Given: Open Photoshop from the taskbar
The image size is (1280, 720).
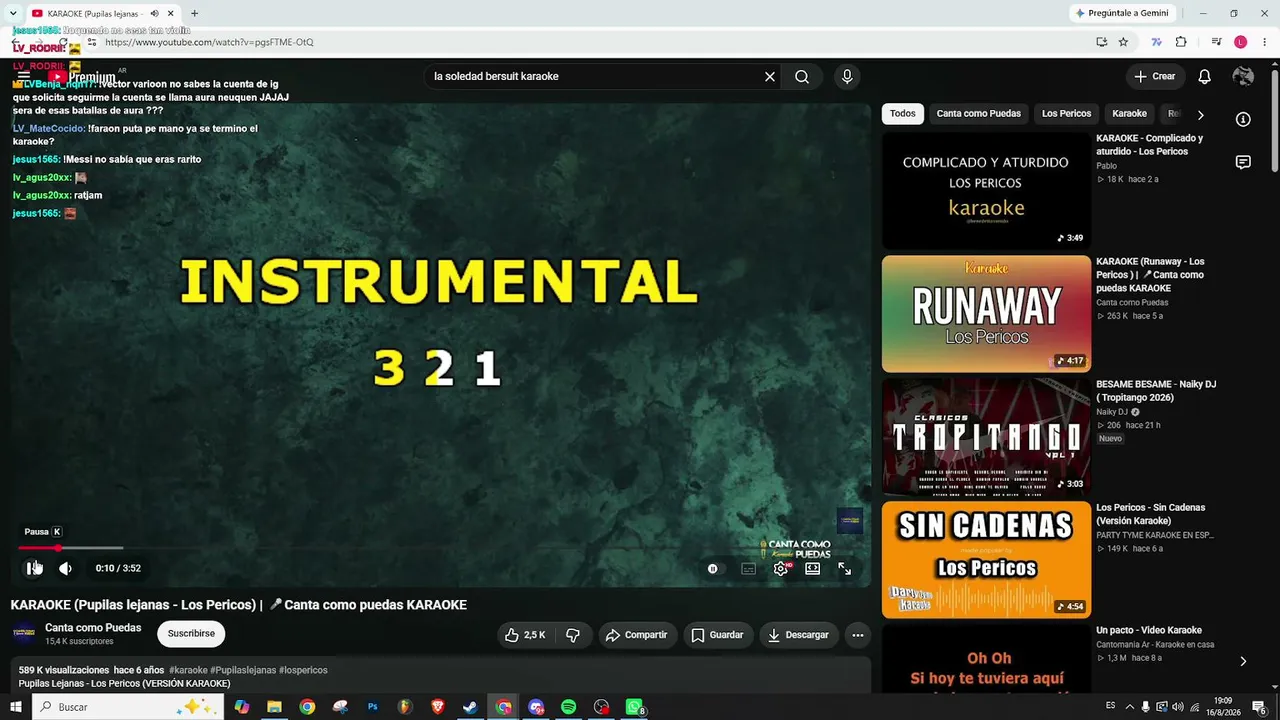Looking at the screenshot, I should [x=373, y=707].
